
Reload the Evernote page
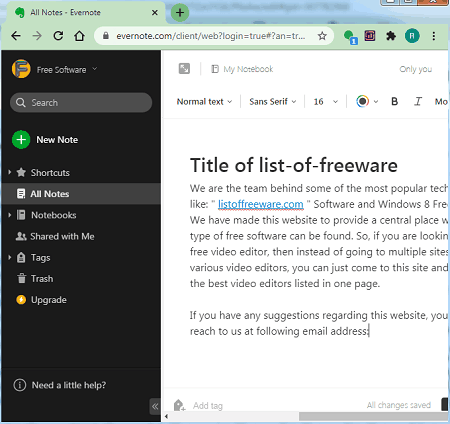(x=58, y=36)
